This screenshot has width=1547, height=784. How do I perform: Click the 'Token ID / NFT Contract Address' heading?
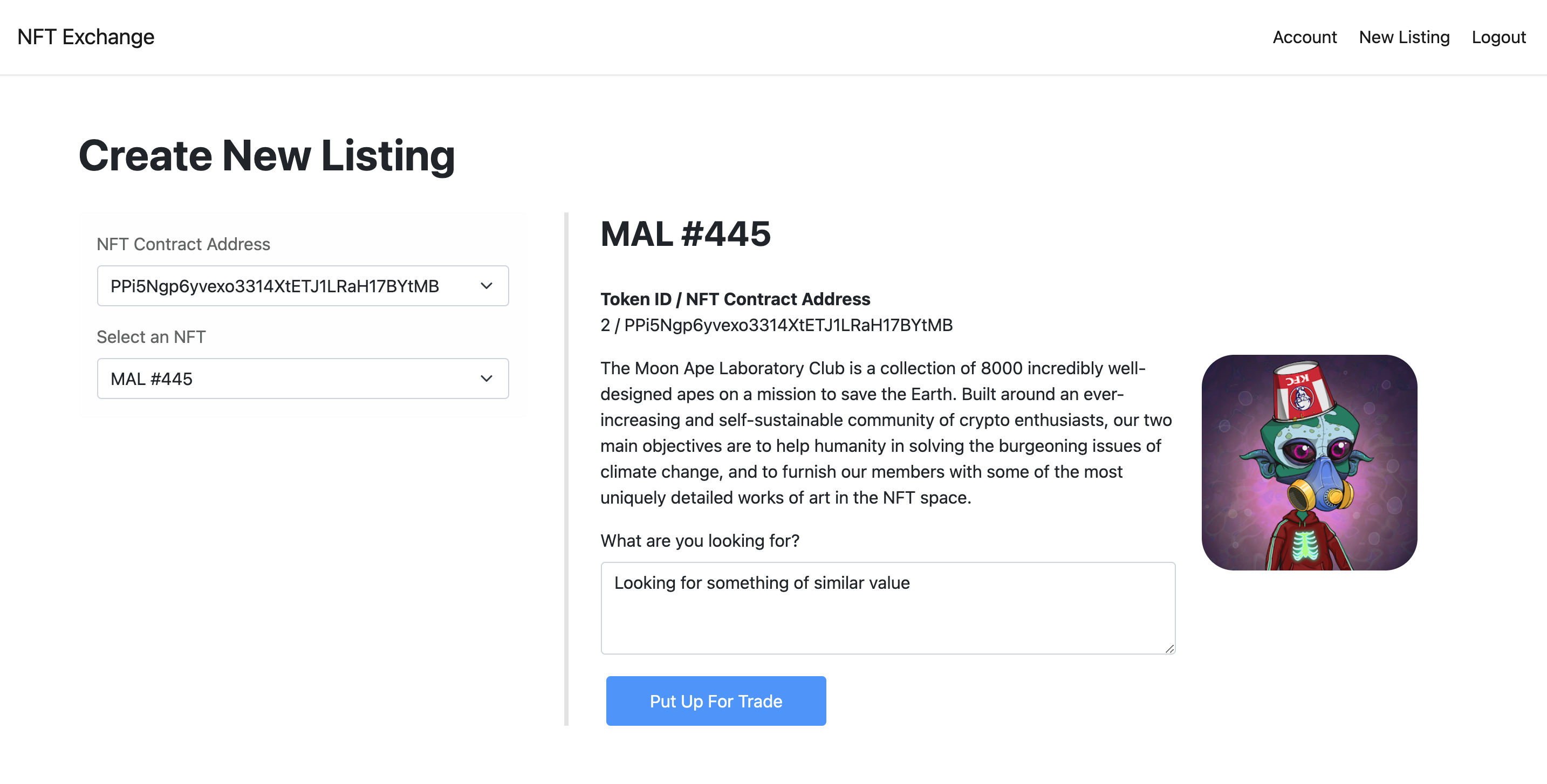click(735, 299)
